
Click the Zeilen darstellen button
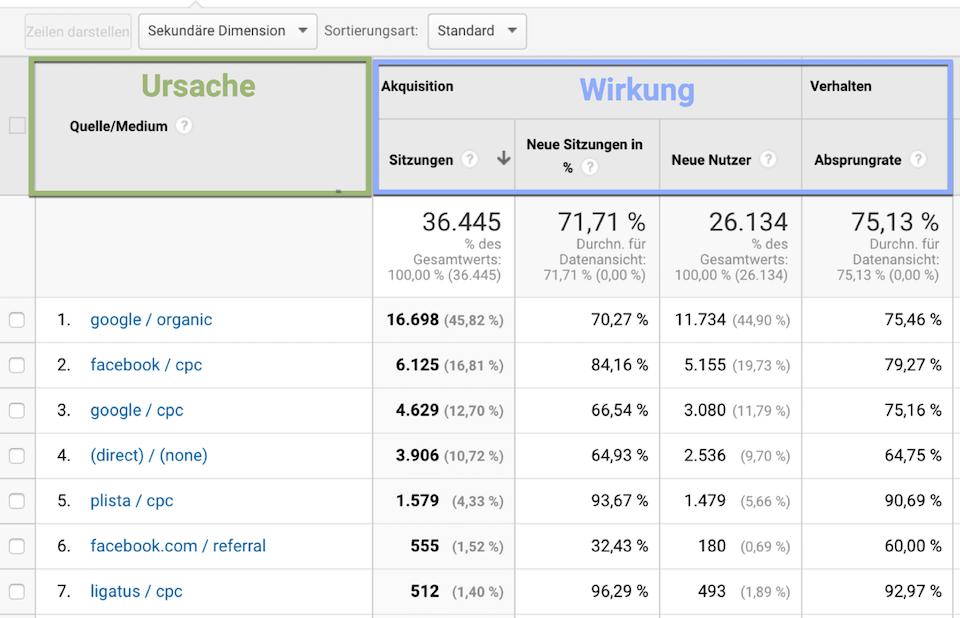click(x=77, y=31)
